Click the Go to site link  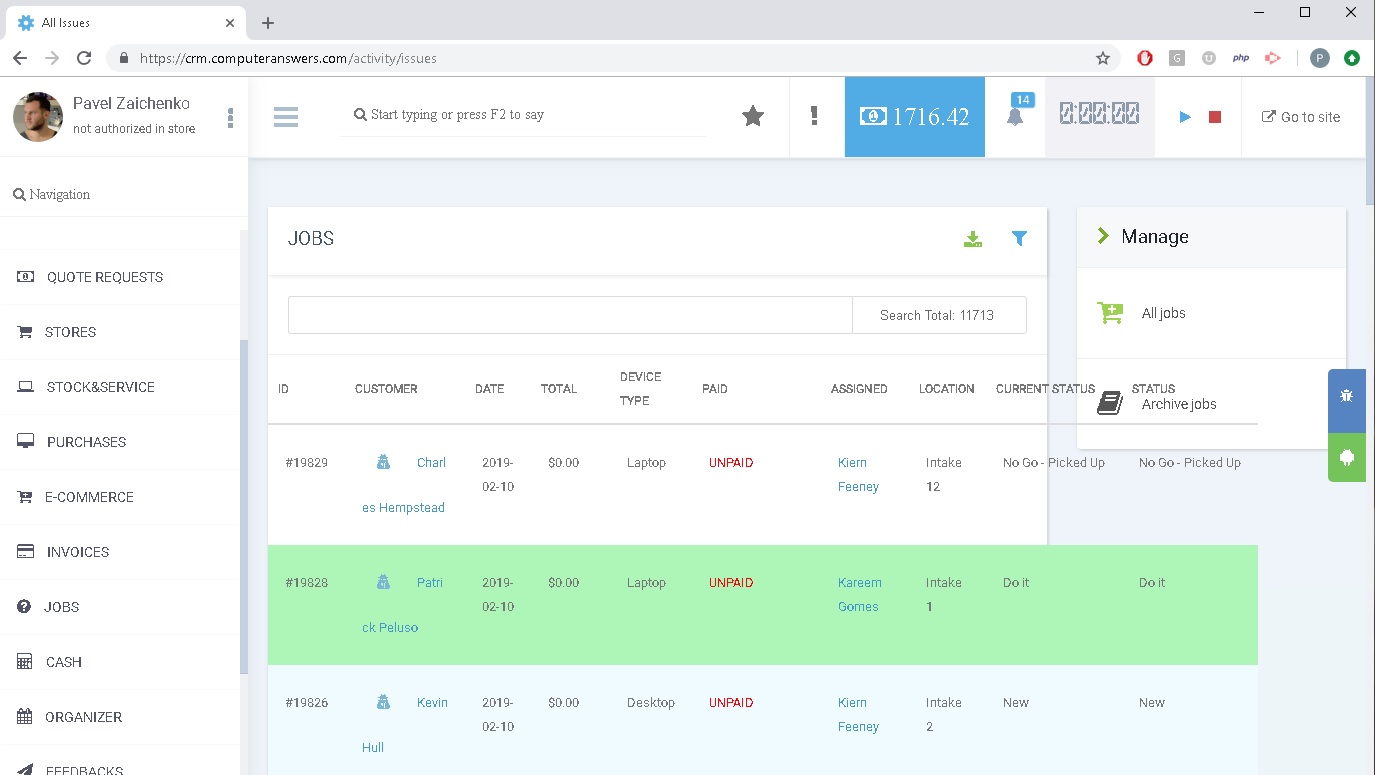tap(1300, 117)
